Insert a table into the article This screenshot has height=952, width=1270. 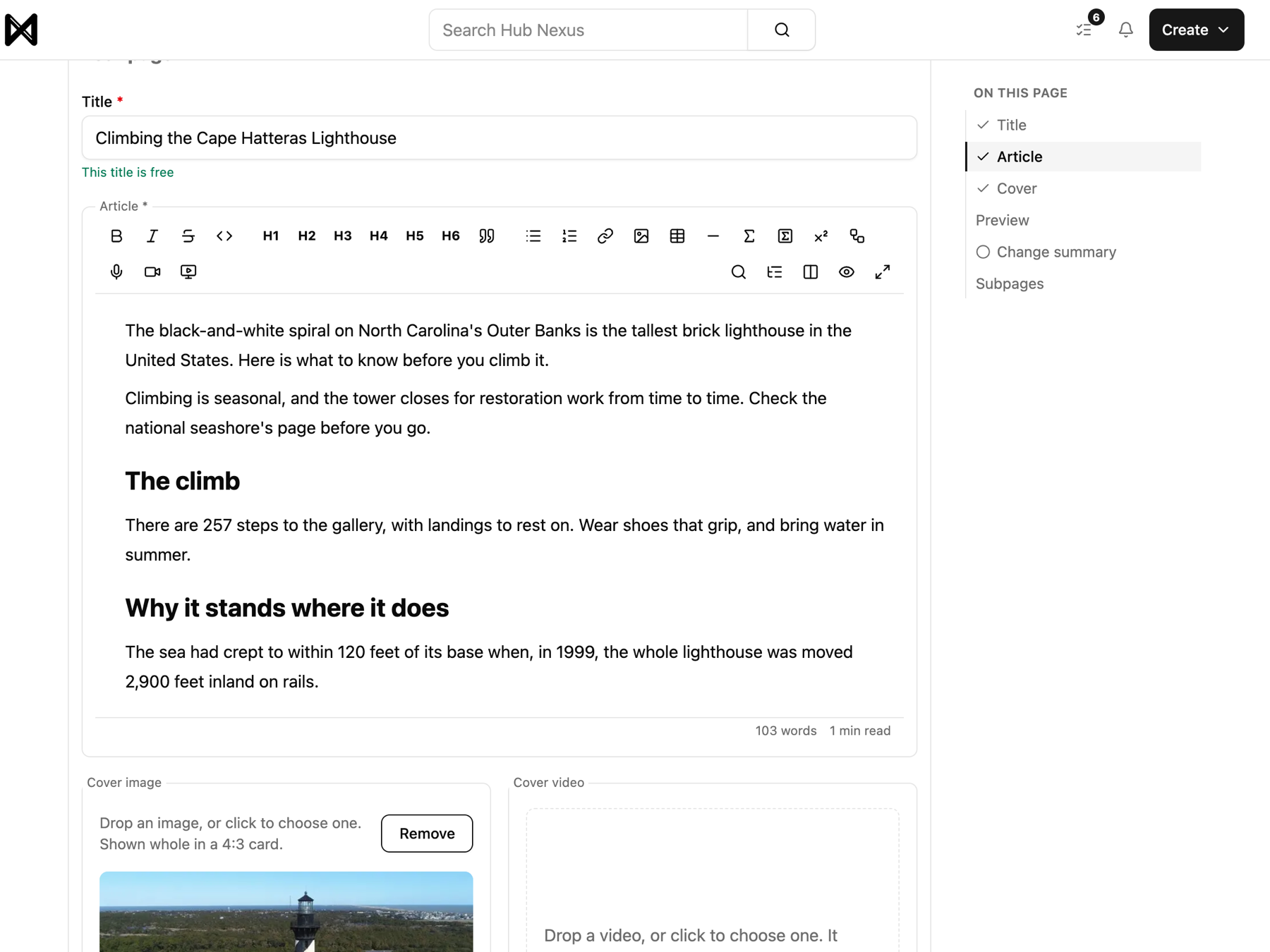point(677,236)
